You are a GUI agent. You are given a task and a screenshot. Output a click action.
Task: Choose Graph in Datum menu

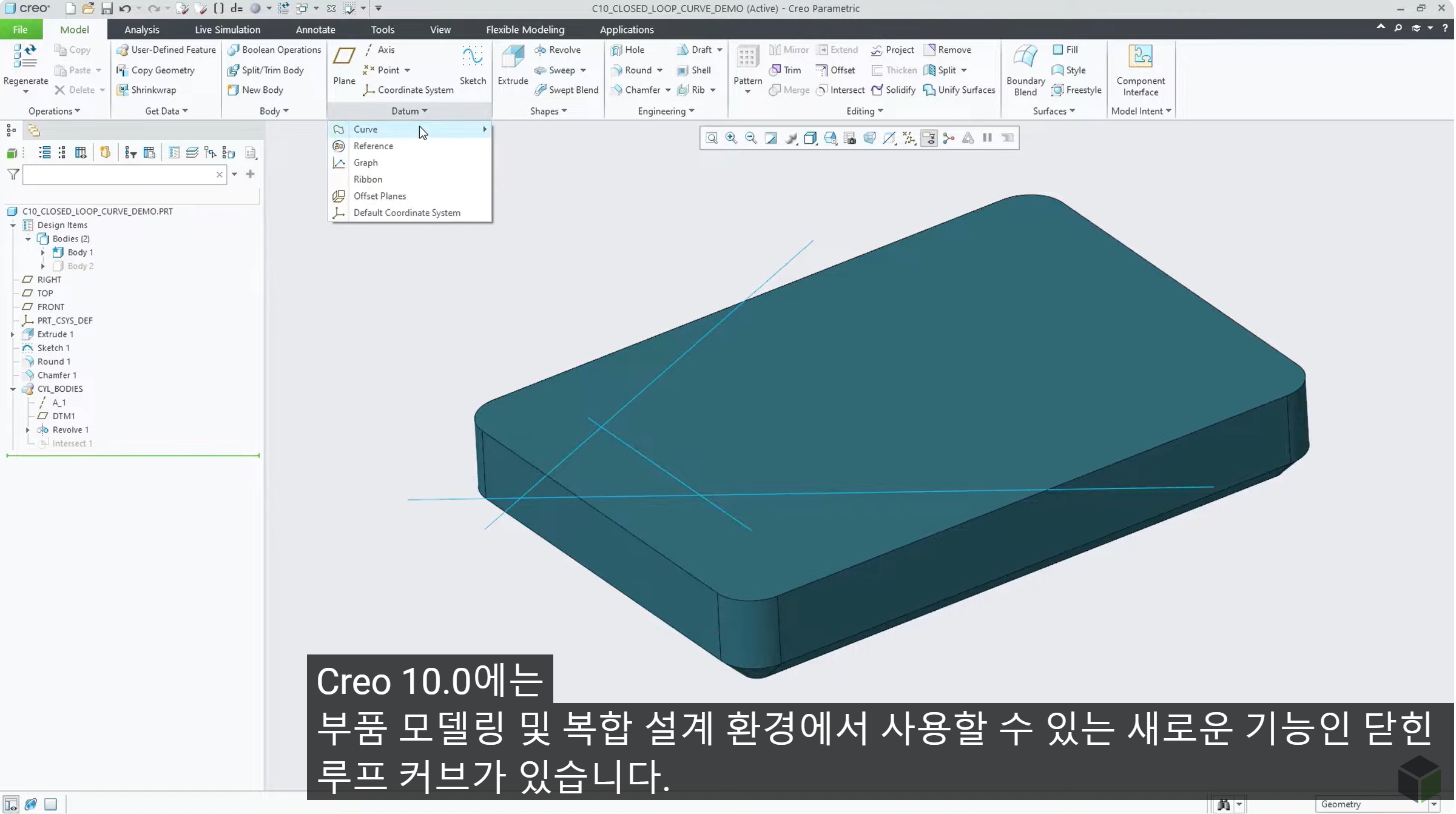tap(410, 163)
